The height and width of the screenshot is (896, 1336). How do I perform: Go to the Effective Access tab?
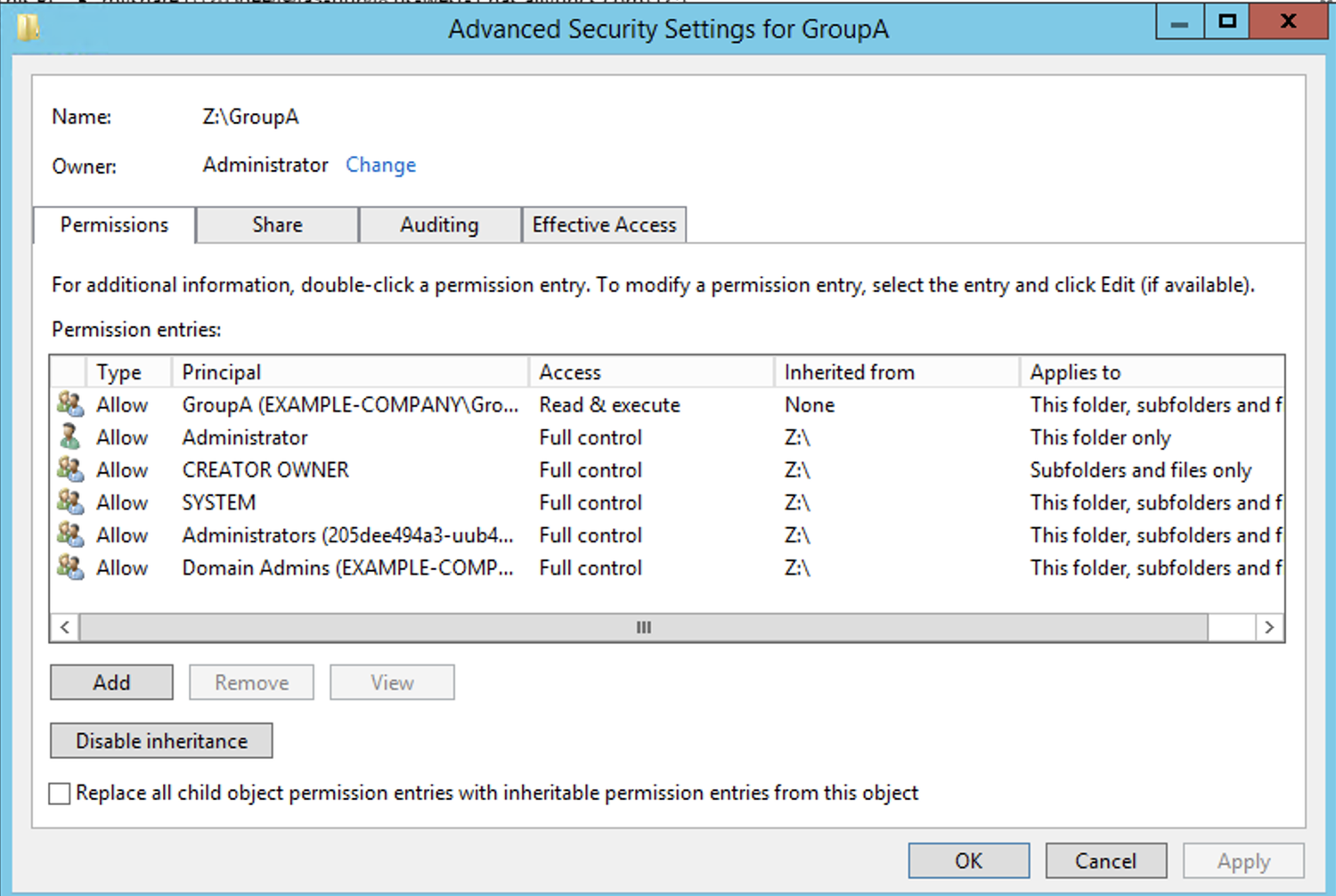[604, 225]
